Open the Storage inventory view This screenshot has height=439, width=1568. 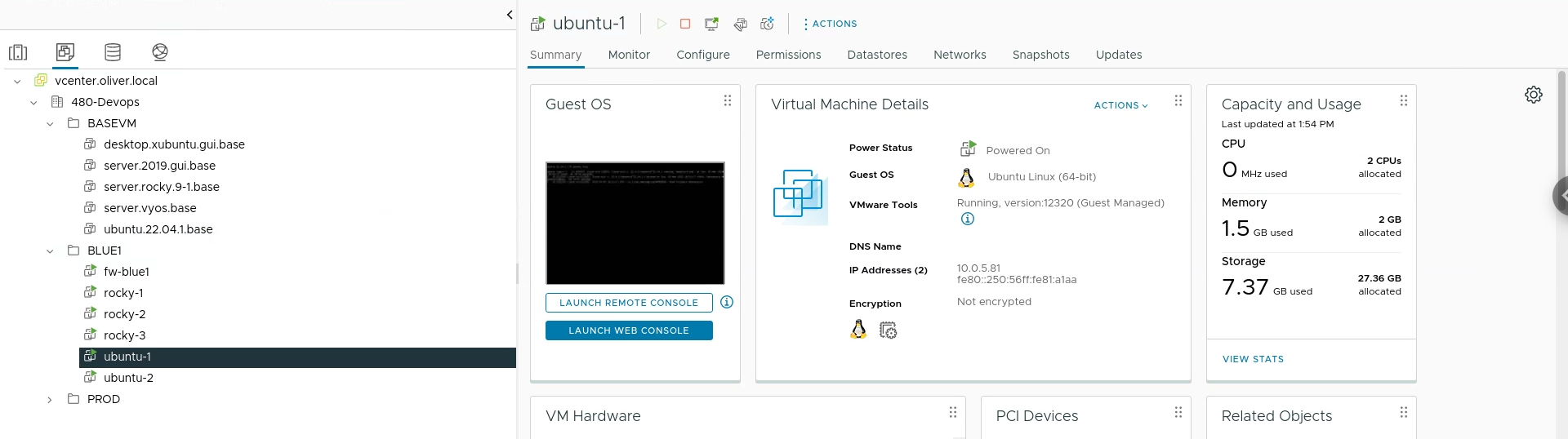coord(113,52)
